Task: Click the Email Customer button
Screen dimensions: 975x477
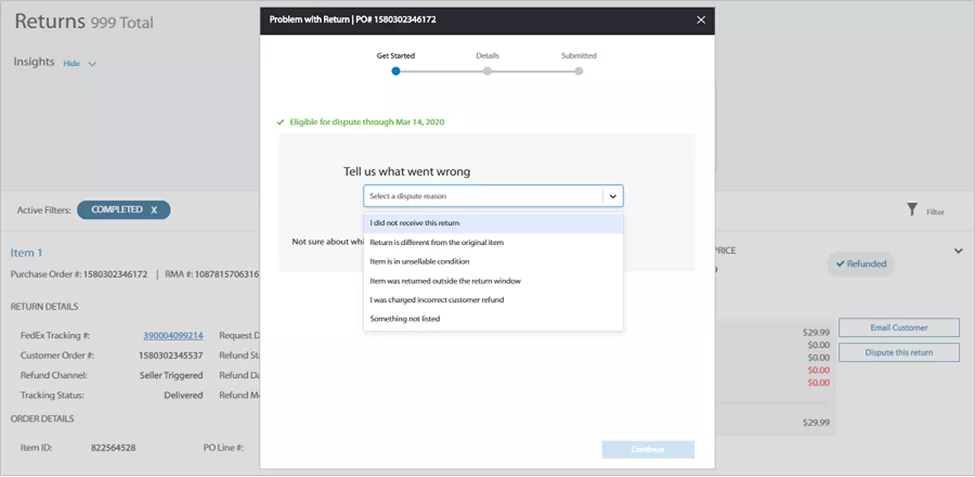Action: click(x=898, y=327)
